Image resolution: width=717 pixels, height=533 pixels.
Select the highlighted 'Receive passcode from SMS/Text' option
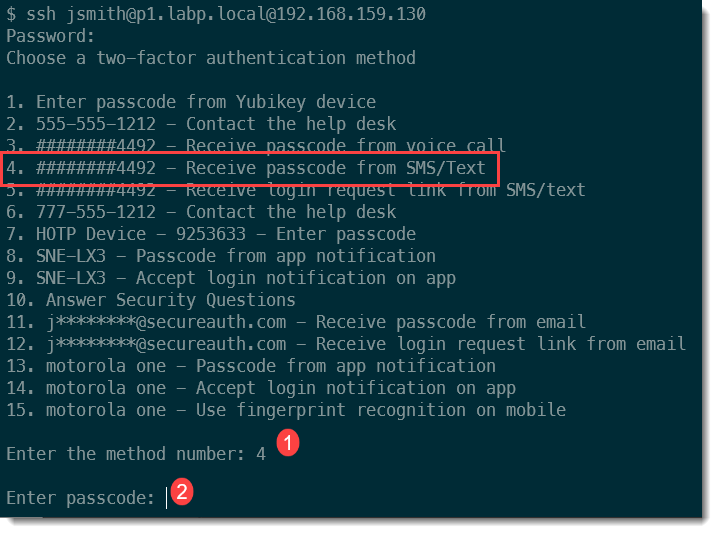[x=250, y=167]
